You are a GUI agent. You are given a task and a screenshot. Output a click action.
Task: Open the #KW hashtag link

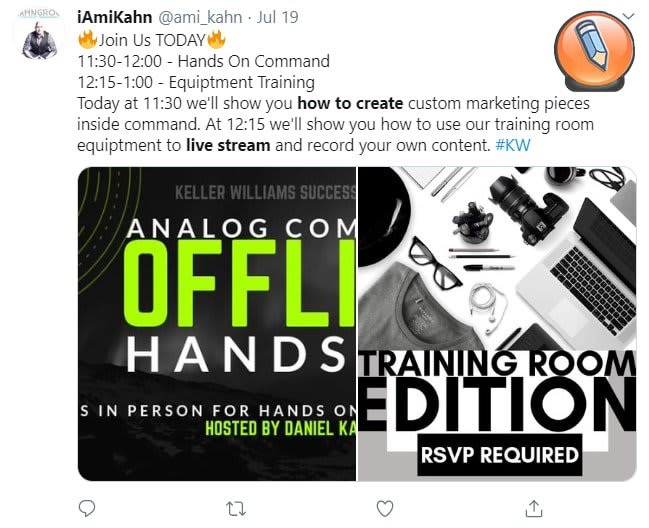pyautogui.click(x=513, y=145)
